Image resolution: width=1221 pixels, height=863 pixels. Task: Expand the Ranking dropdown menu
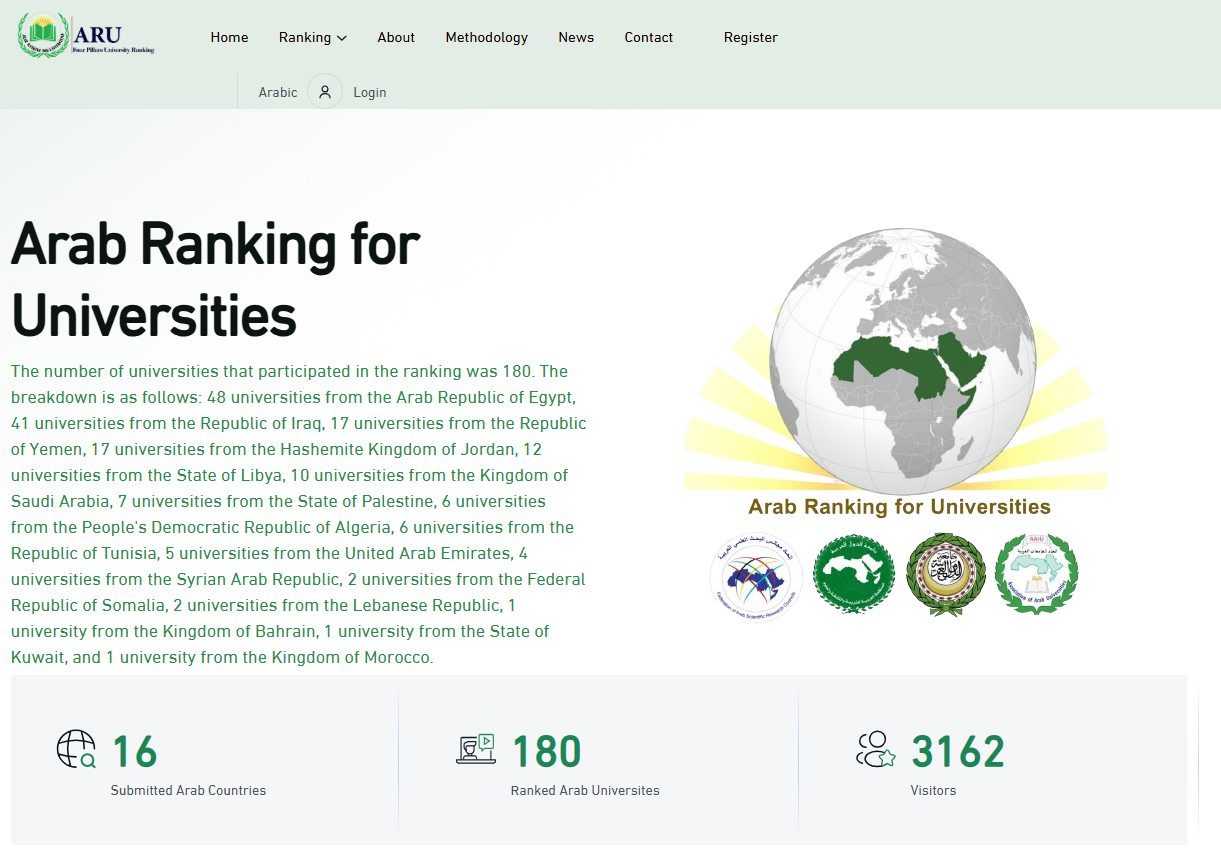305,37
